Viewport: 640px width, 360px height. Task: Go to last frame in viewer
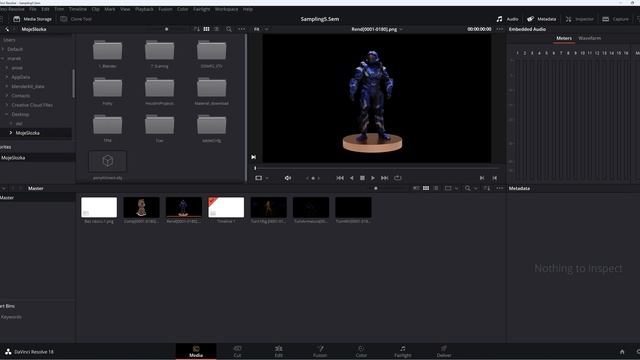384,178
